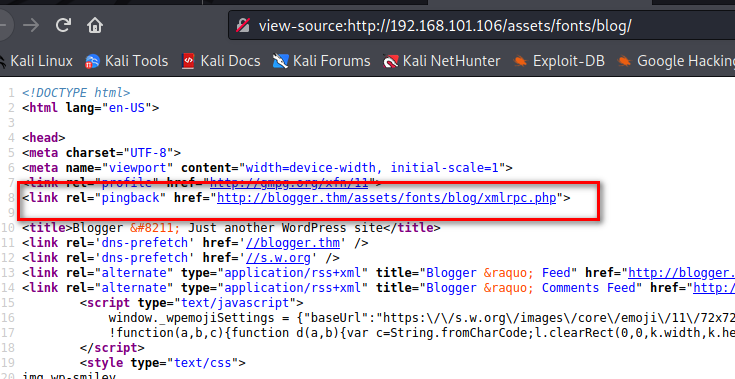Image resolution: width=735 pixels, height=379 pixels.
Task: Click the <!DOCTYPE html> text on line 1
Action: click(x=76, y=93)
